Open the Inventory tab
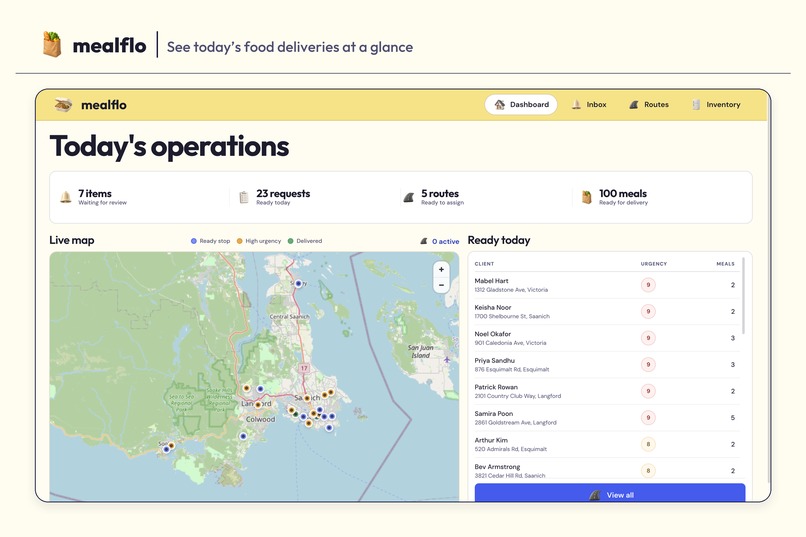Viewport: 806px width, 537px height. point(716,105)
